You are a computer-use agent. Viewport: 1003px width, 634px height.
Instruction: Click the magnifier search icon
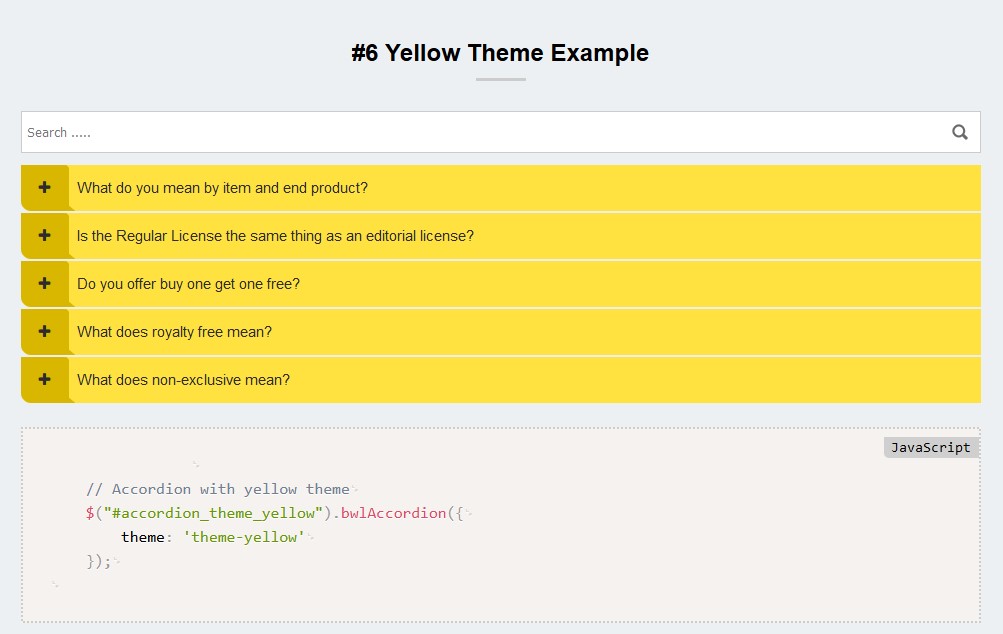coord(960,132)
